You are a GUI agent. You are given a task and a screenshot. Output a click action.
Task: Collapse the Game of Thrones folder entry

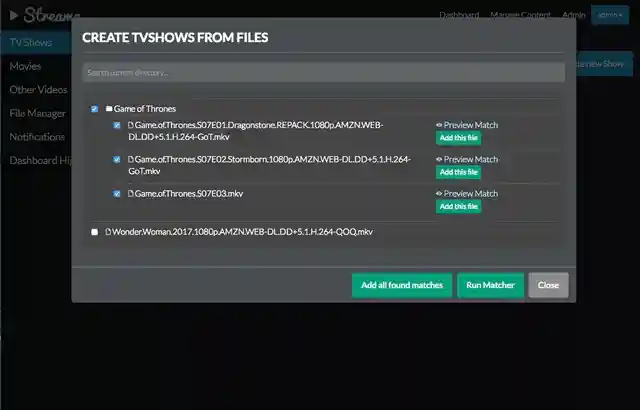tap(145, 109)
